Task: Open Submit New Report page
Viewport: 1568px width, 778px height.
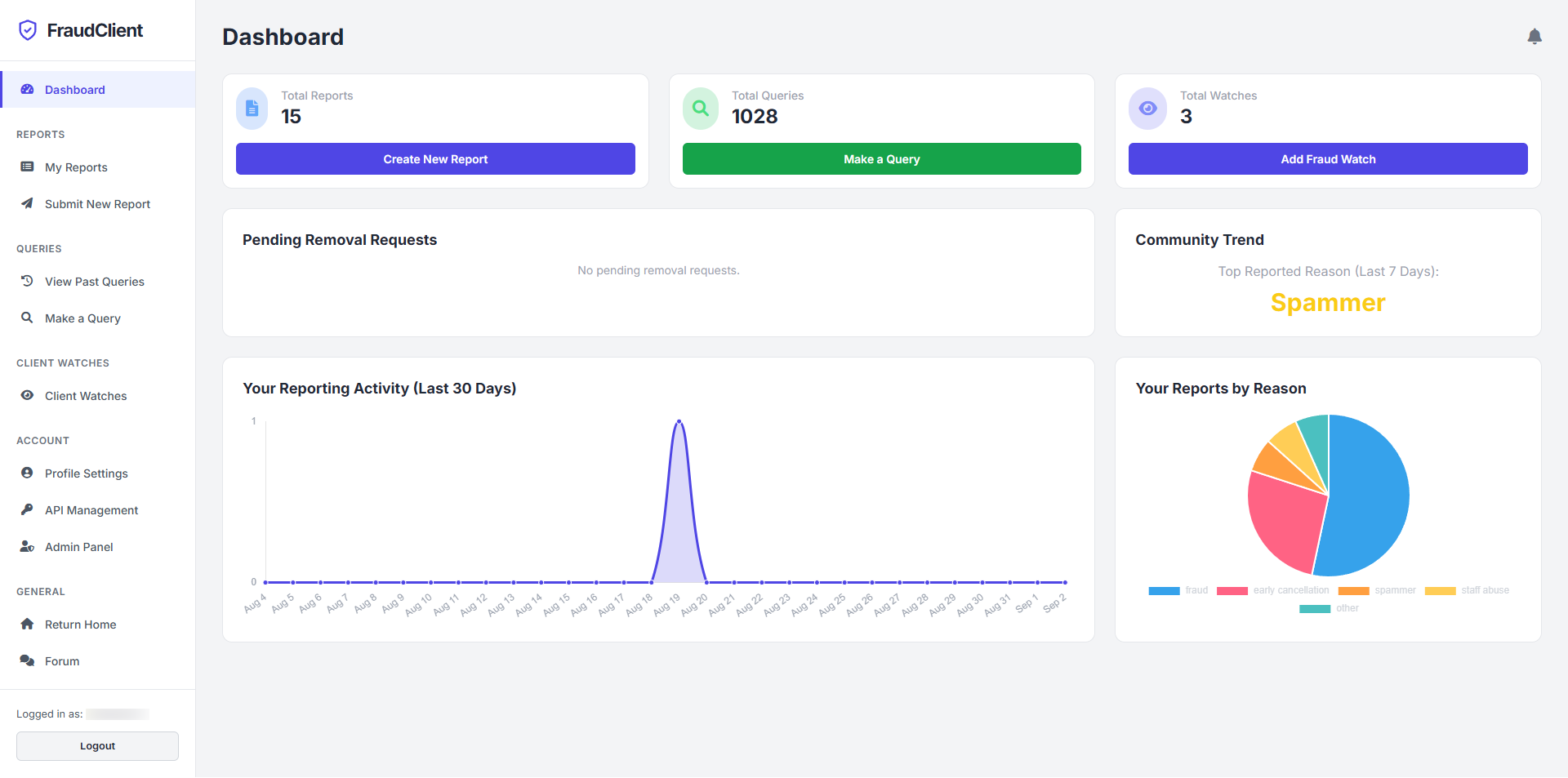Action: click(97, 204)
